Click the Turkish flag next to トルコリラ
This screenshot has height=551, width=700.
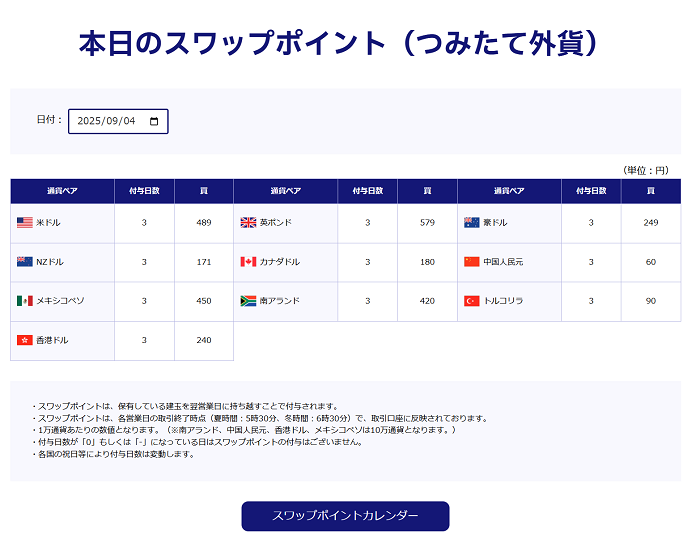point(472,301)
